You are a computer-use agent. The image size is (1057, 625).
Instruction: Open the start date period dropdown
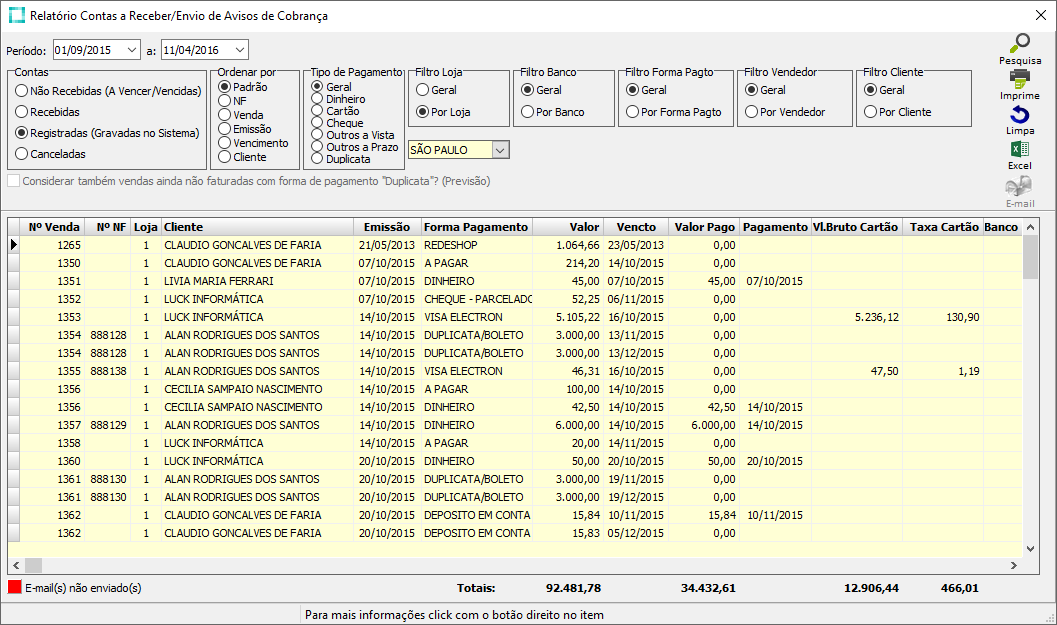[x=132, y=50]
